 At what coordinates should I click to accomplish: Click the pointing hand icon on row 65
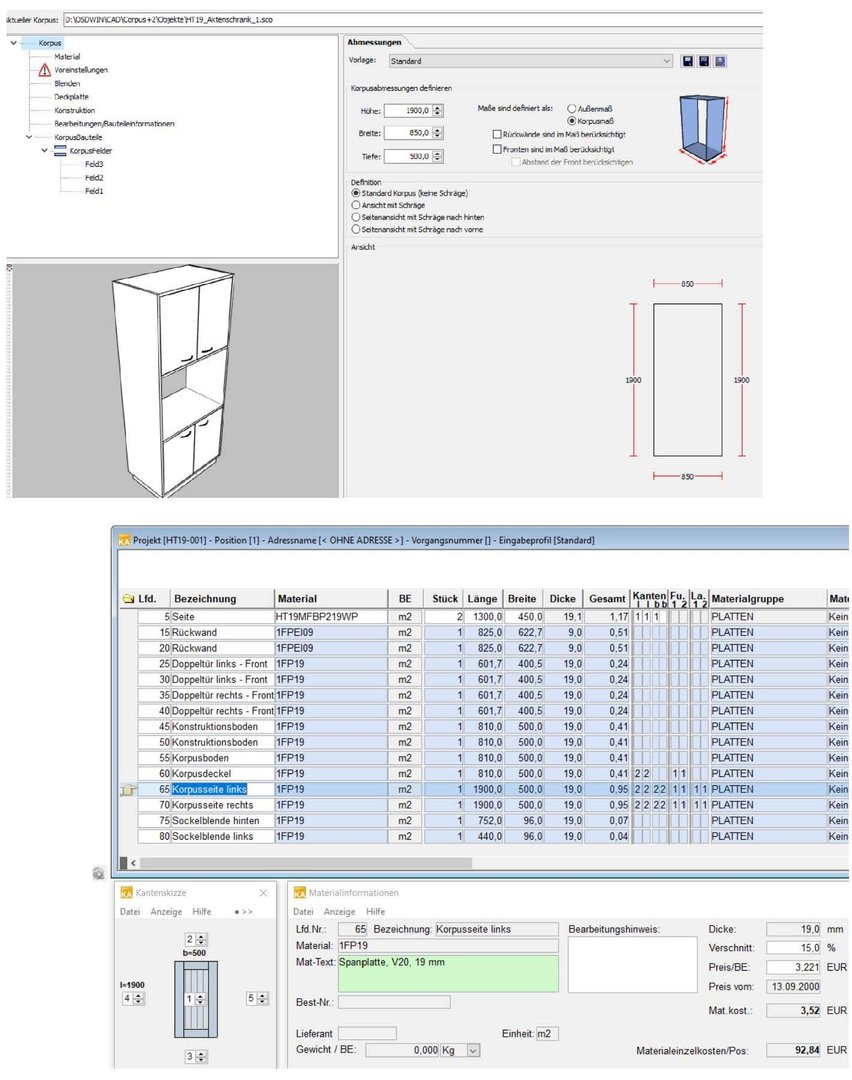(128, 790)
